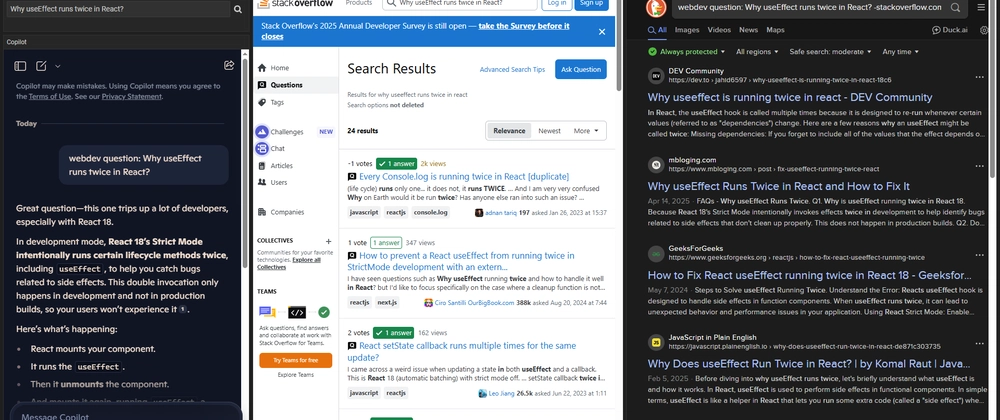
Task: Switch to the Images tab in DuckDuckGo
Action: tap(687, 30)
